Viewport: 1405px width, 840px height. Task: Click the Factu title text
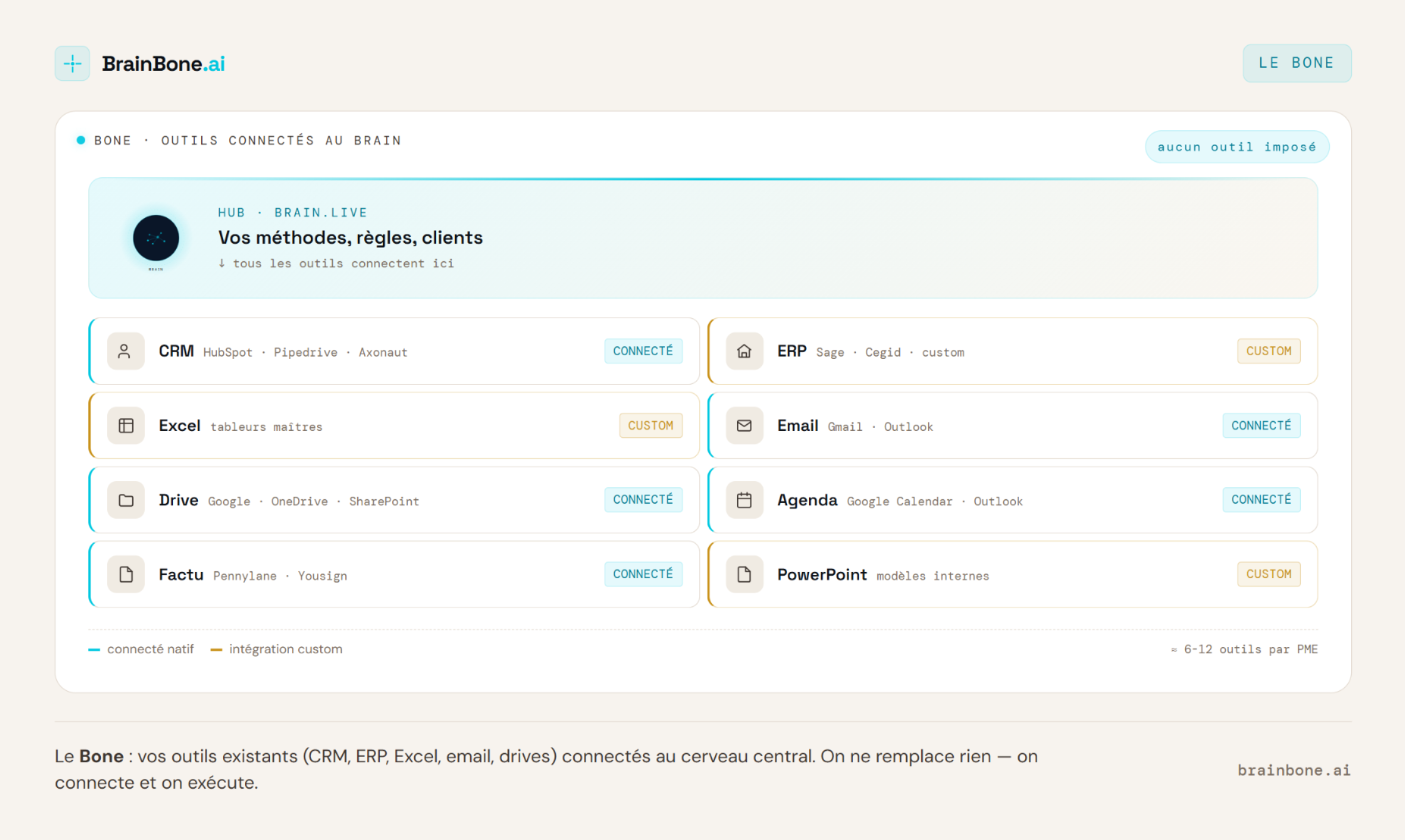[181, 574]
